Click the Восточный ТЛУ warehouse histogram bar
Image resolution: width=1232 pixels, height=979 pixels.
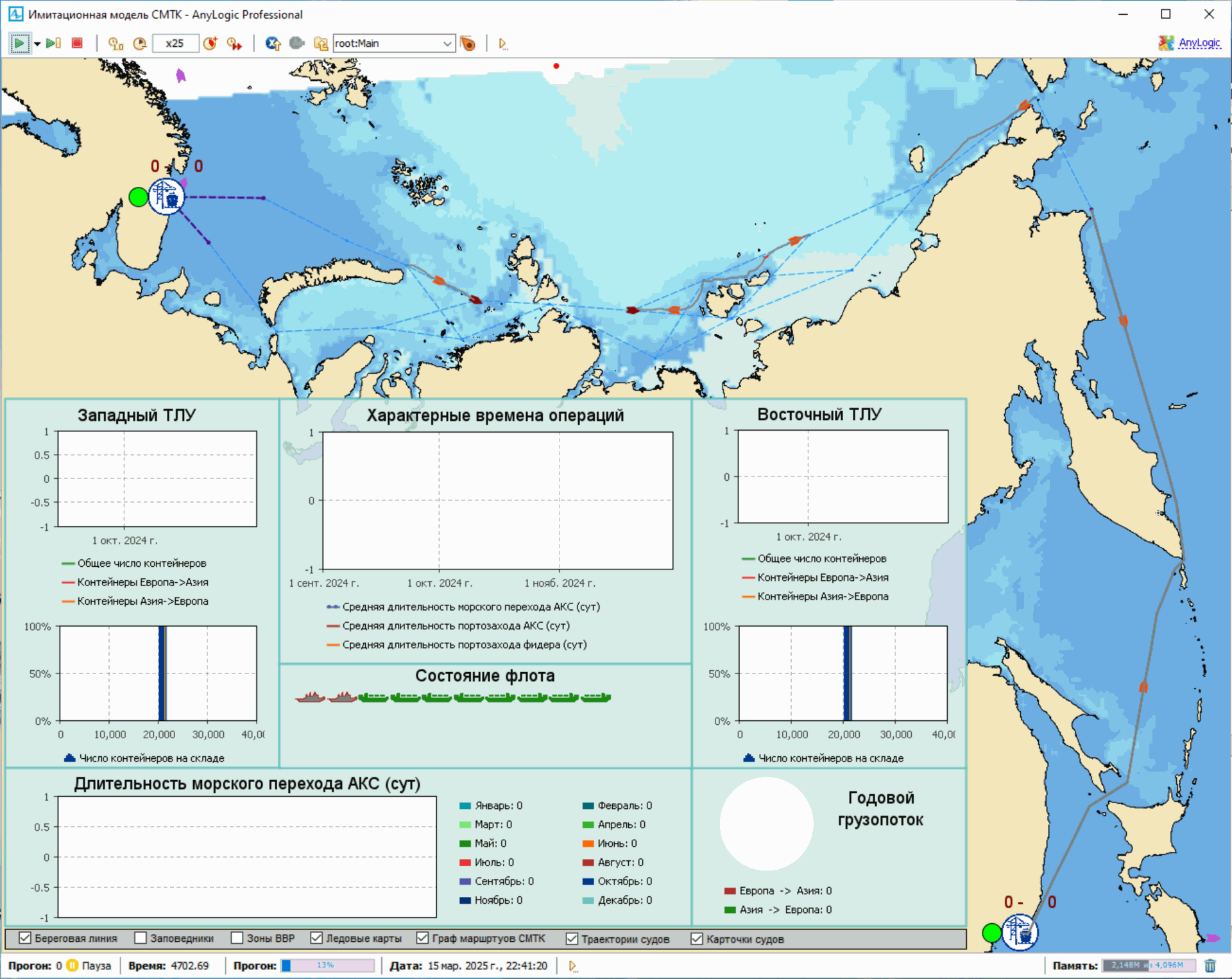tap(847, 673)
